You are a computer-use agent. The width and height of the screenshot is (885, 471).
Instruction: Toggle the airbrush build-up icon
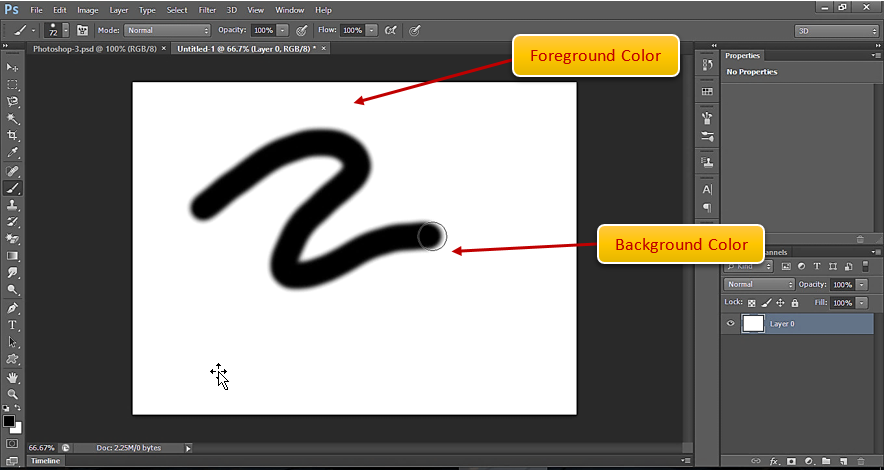pyautogui.click(x=390, y=30)
